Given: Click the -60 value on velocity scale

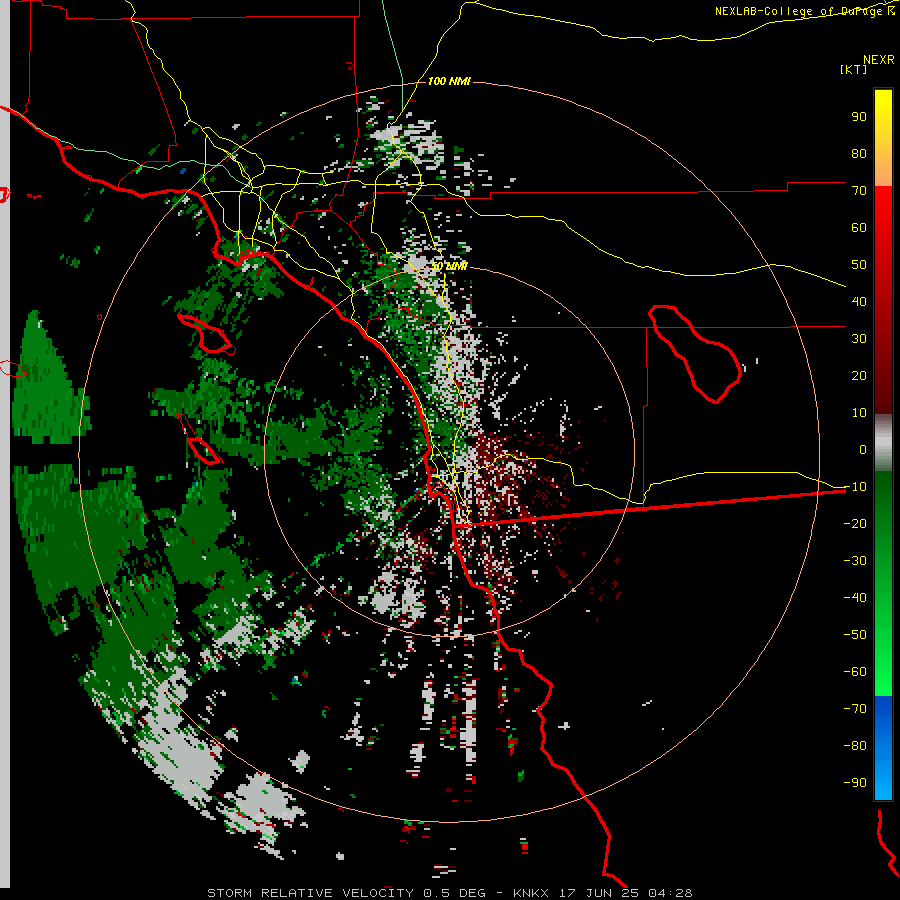Looking at the screenshot, I should [855, 672].
